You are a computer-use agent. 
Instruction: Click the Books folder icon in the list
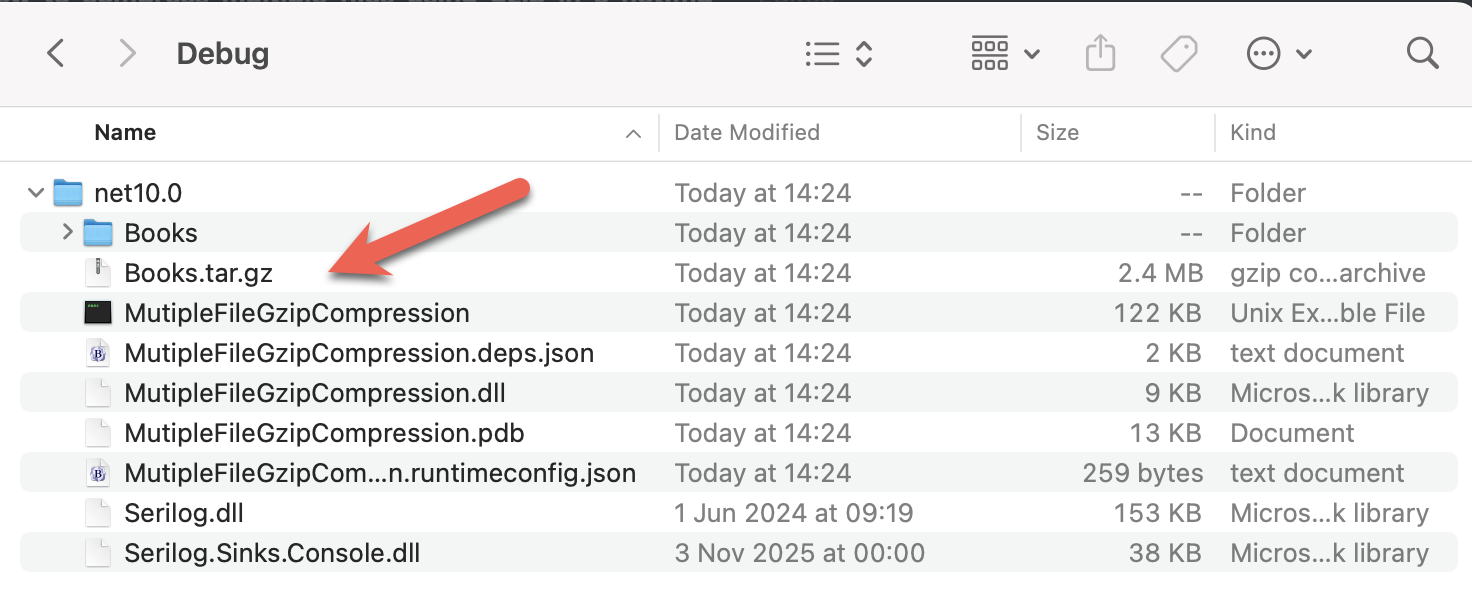97,232
